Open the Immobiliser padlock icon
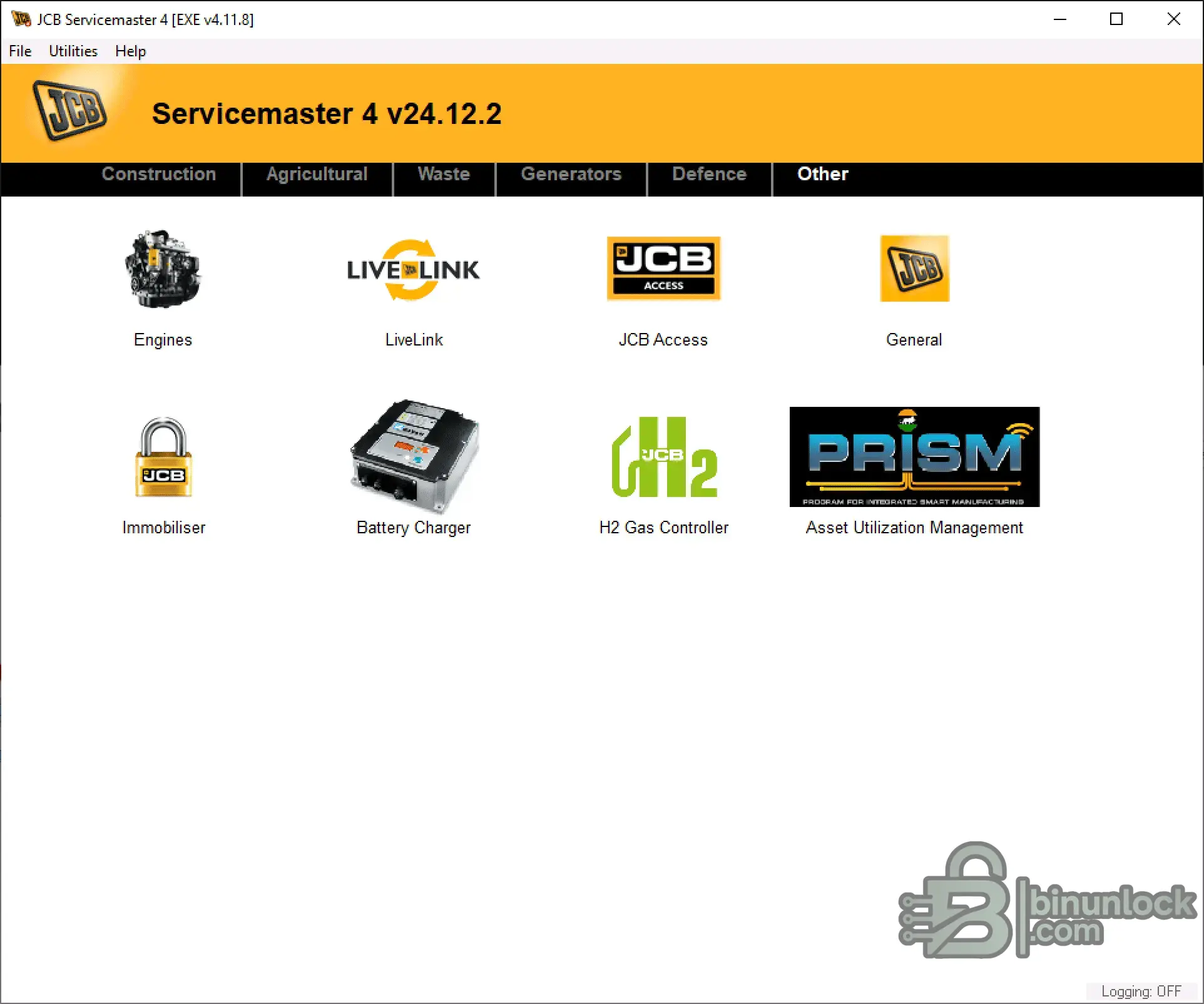The width and height of the screenshot is (1204, 1004). coord(163,457)
